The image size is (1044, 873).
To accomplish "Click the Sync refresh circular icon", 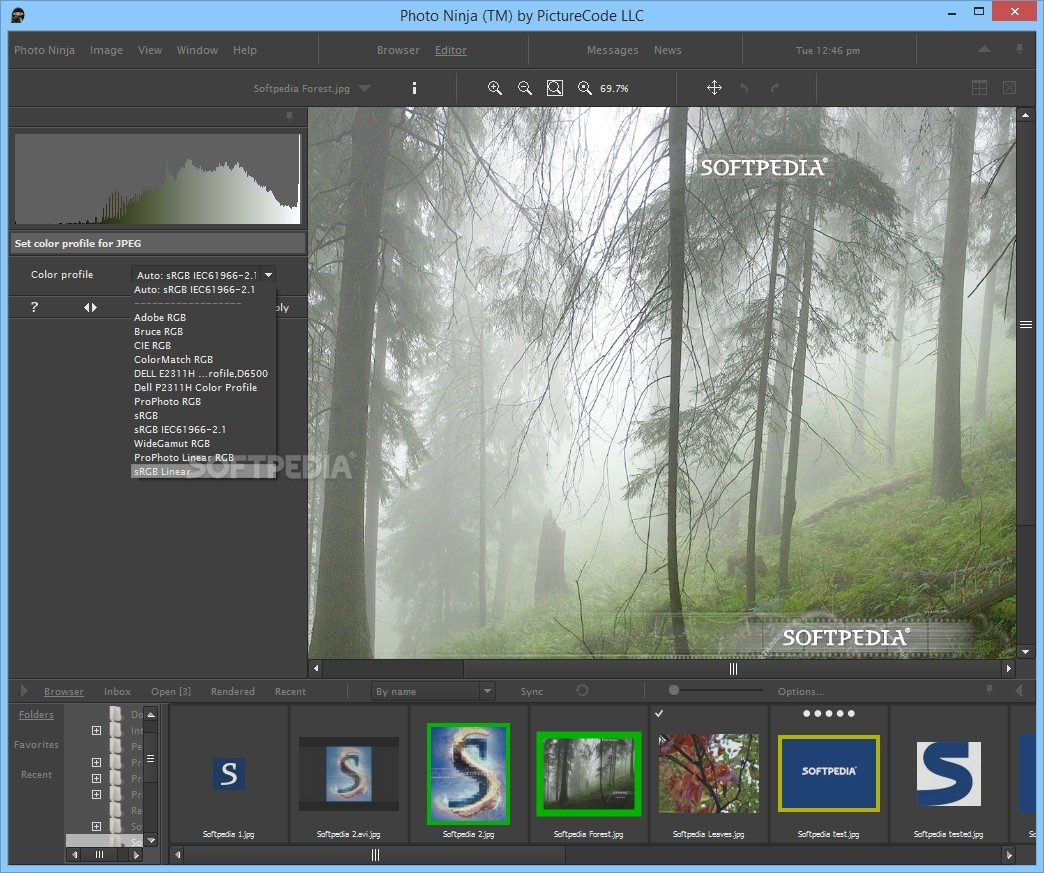I will (x=582, y=691).
